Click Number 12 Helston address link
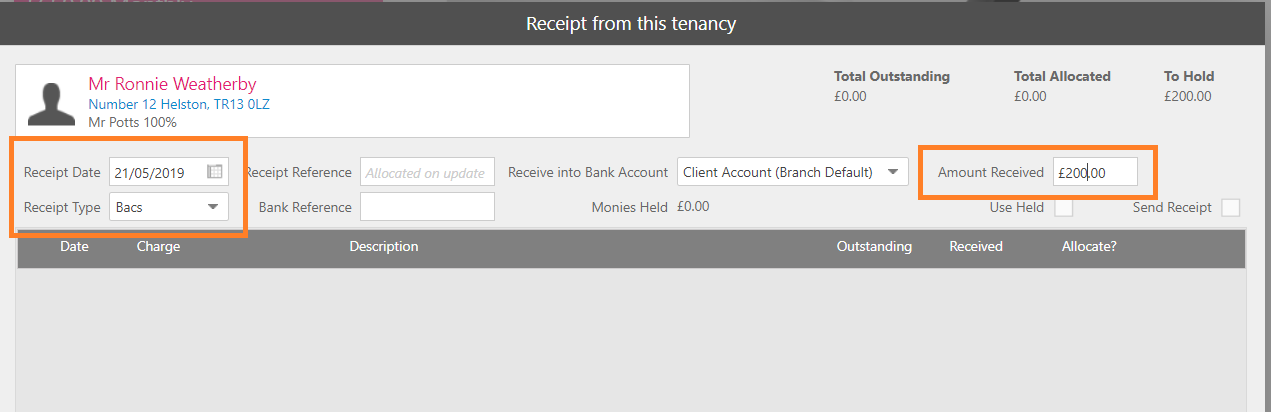This screenshot has width=1271, height=418. point(179,104)
